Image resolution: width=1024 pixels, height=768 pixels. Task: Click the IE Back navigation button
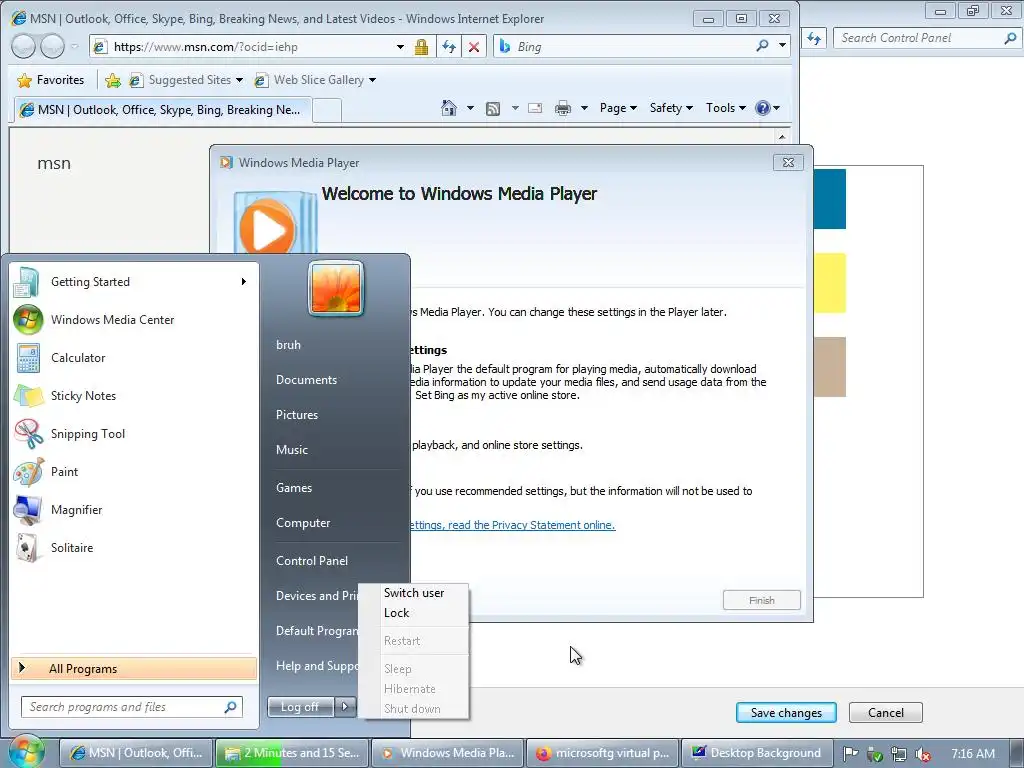[24, 46]
